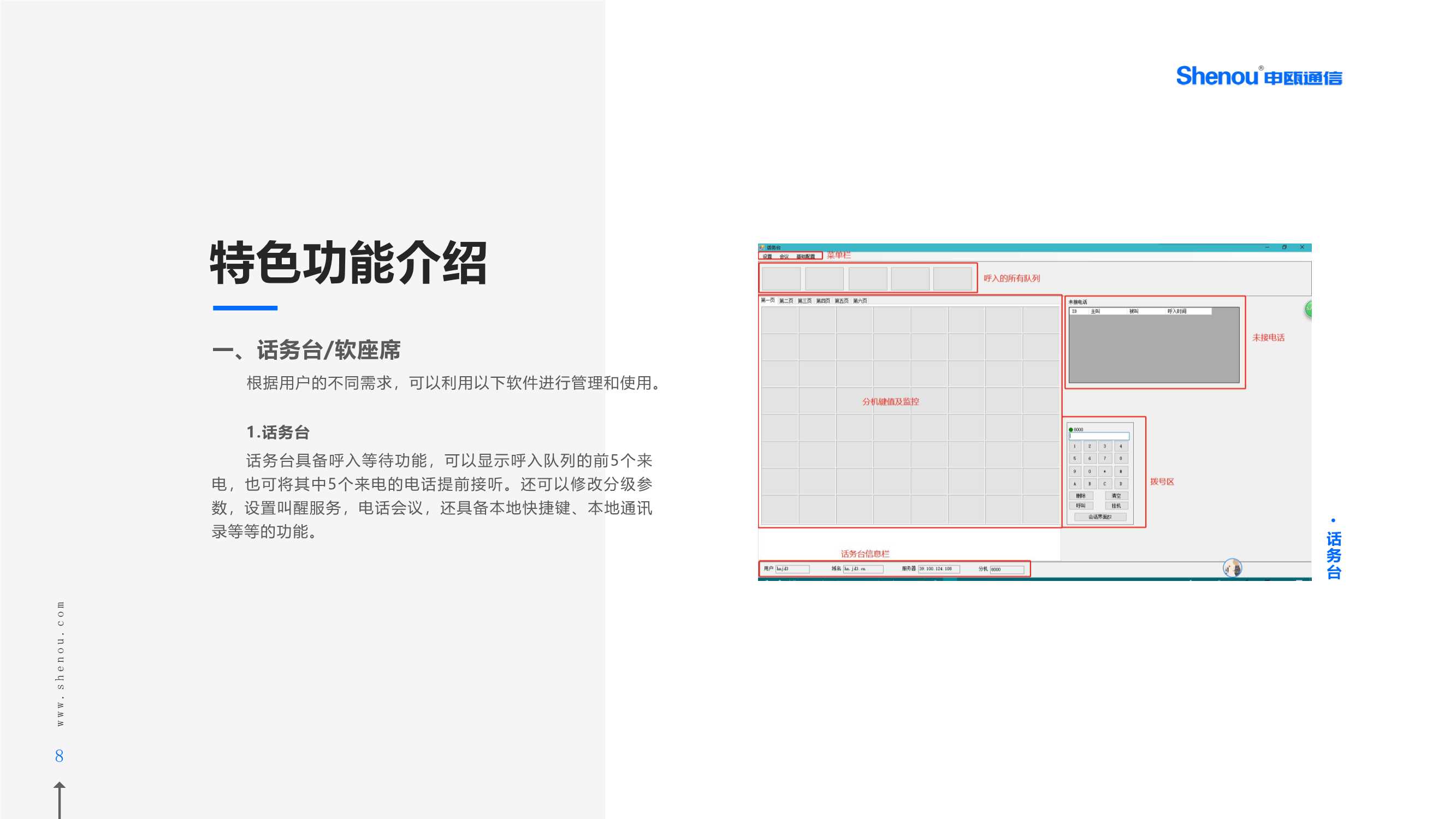1456x819 pixels.
Task: Switch to the 第六页 tab
Action: (860, 301)
